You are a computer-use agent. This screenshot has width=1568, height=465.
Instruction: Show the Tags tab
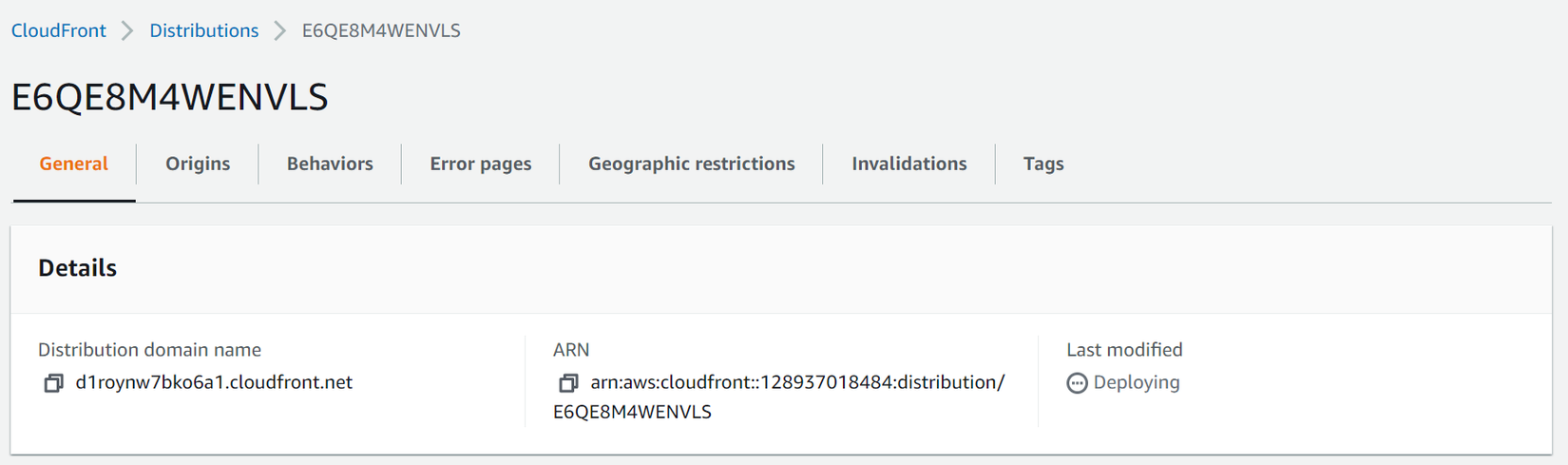[x=1042, y=164]
